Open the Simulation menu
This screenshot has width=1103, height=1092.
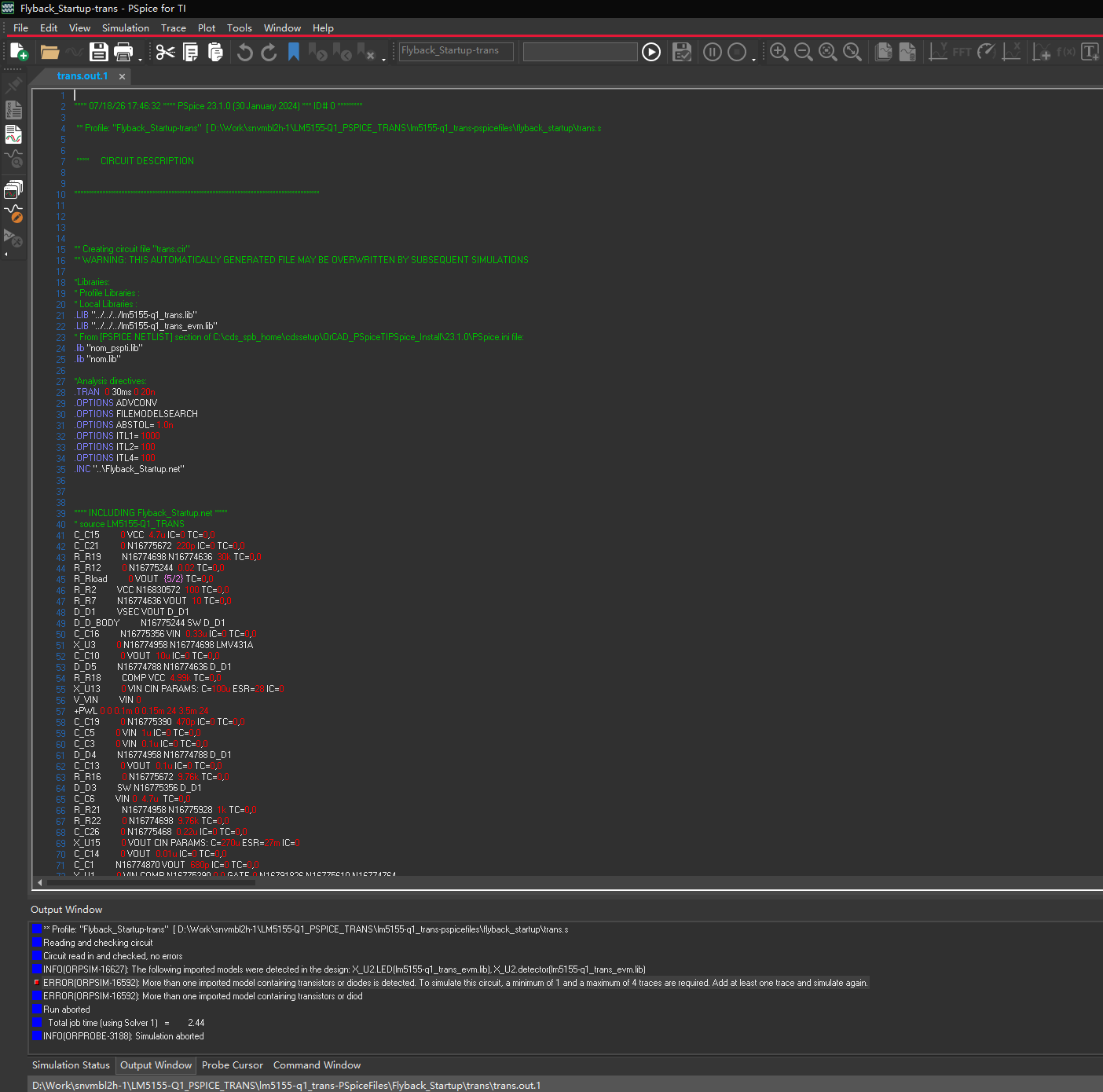[126, 27]
